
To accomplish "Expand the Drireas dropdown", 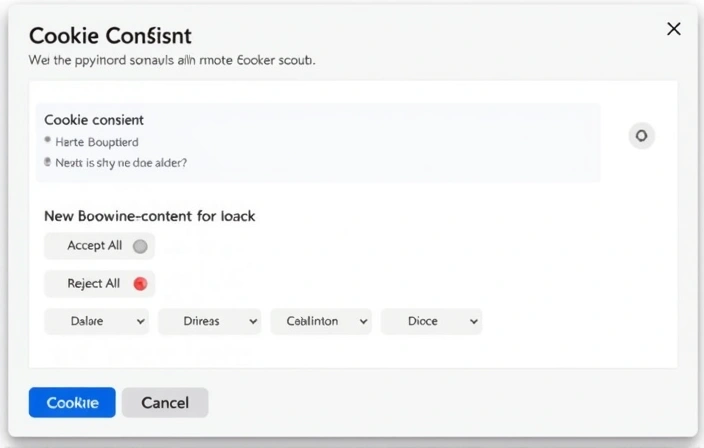I will [x=209, y=322].
